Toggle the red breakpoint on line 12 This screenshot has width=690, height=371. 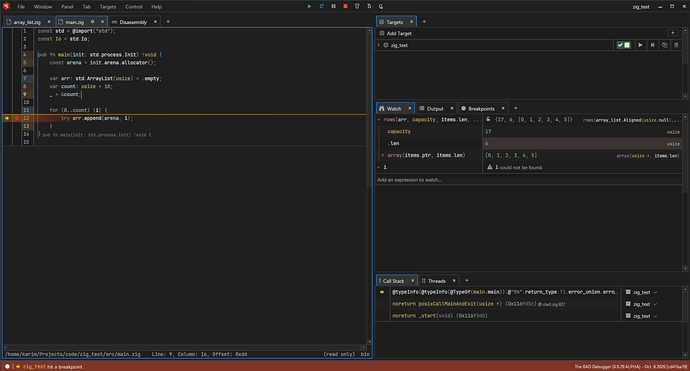click(x=17, y=118)
